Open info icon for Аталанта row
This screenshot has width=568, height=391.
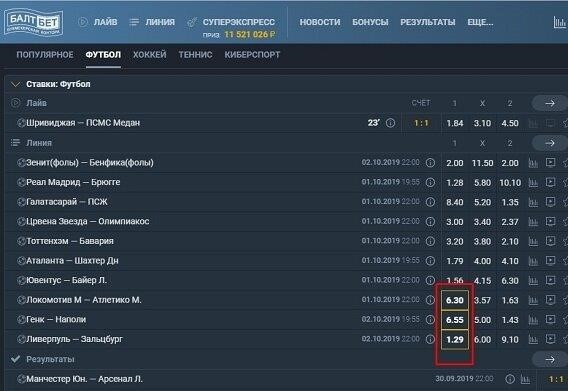pyautogui.click(x=430, y=261)
